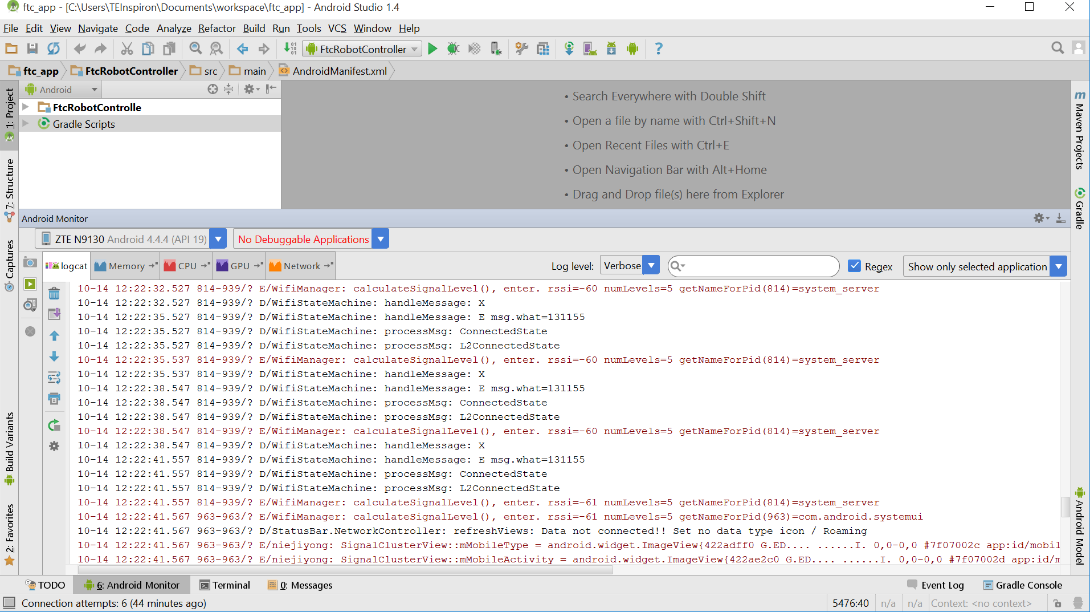Image resolution: width=1090 pixels, height=612 pixels.
Task: Switch to the Memory monitor tab
Action: (x=126, y=266)
